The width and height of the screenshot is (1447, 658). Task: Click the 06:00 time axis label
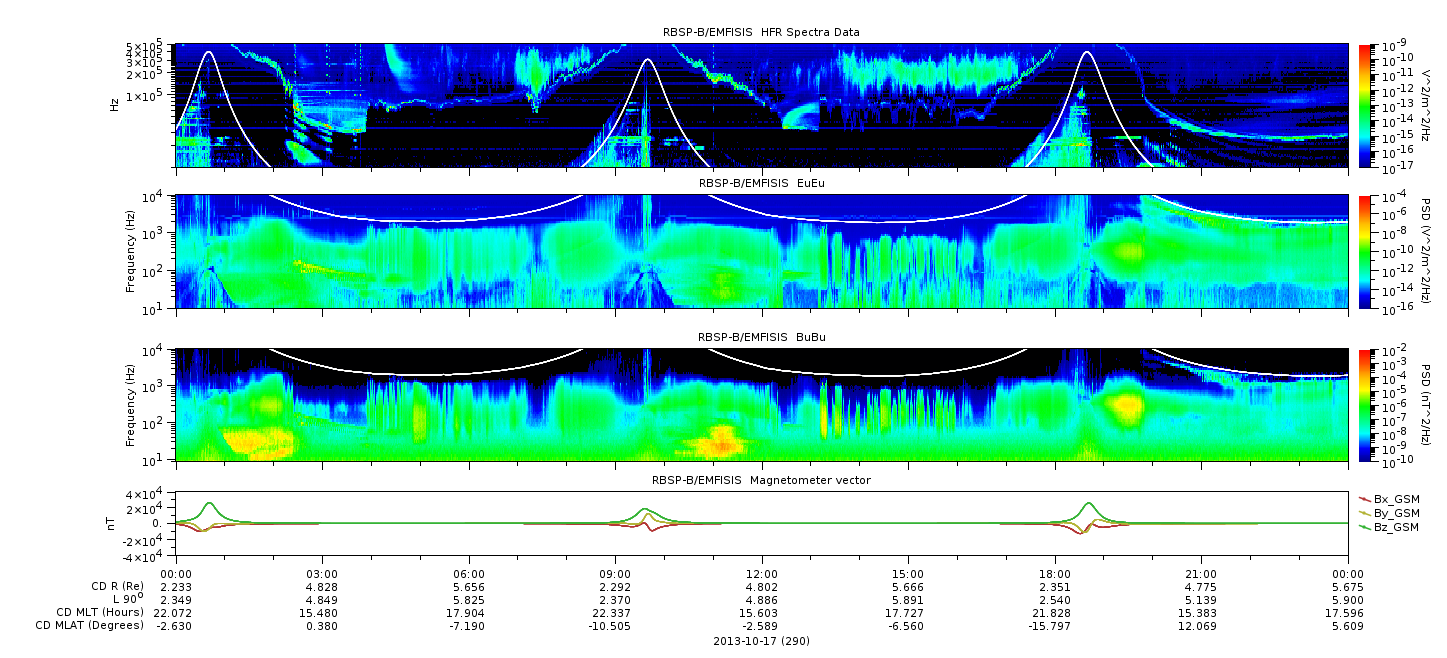[469, 573]
